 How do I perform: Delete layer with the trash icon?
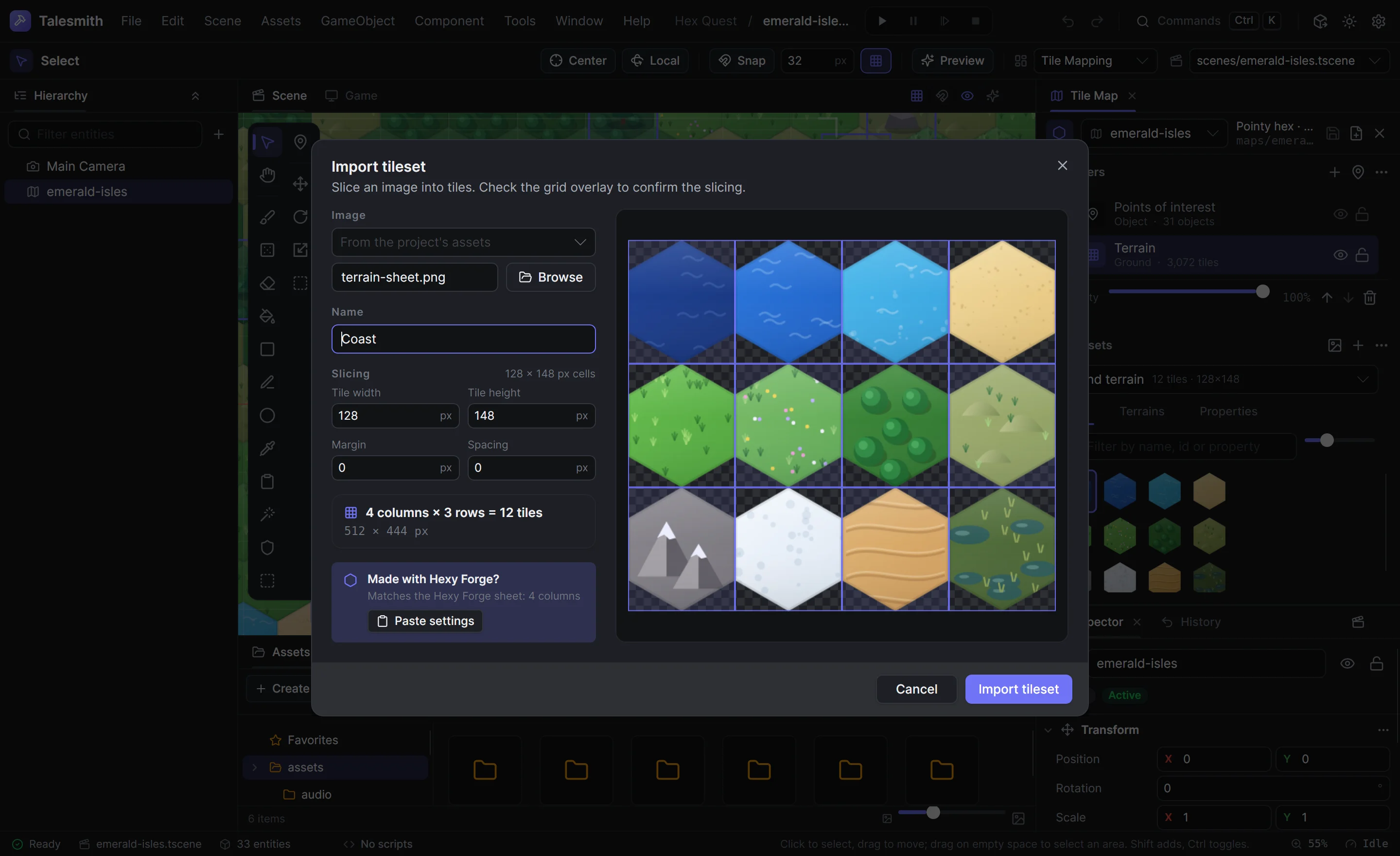point(1369,297)
